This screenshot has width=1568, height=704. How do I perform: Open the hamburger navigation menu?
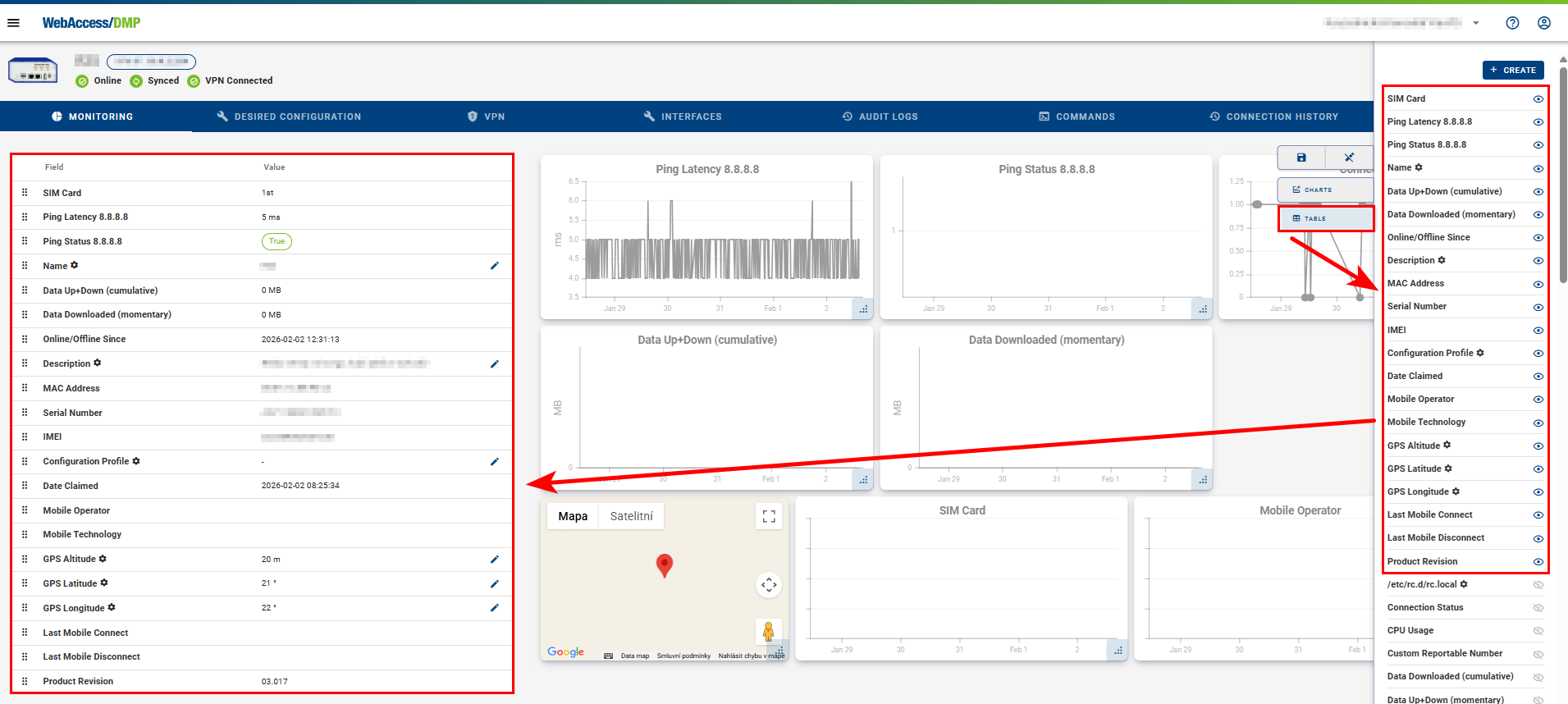pos(13,23)
